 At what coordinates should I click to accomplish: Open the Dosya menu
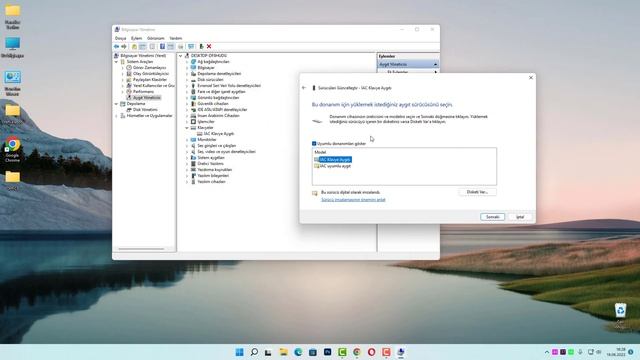point(120,38)
